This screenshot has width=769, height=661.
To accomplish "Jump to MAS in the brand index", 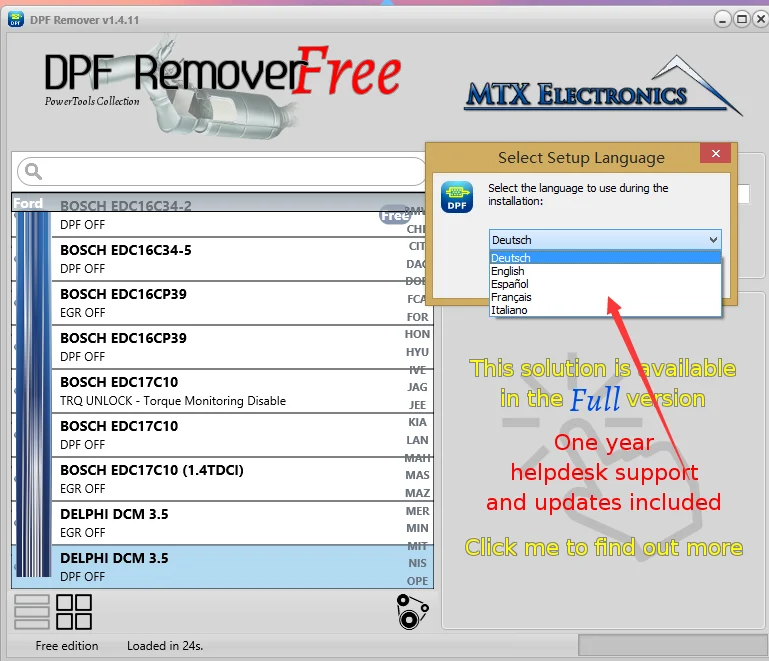I will click(417, 475).
